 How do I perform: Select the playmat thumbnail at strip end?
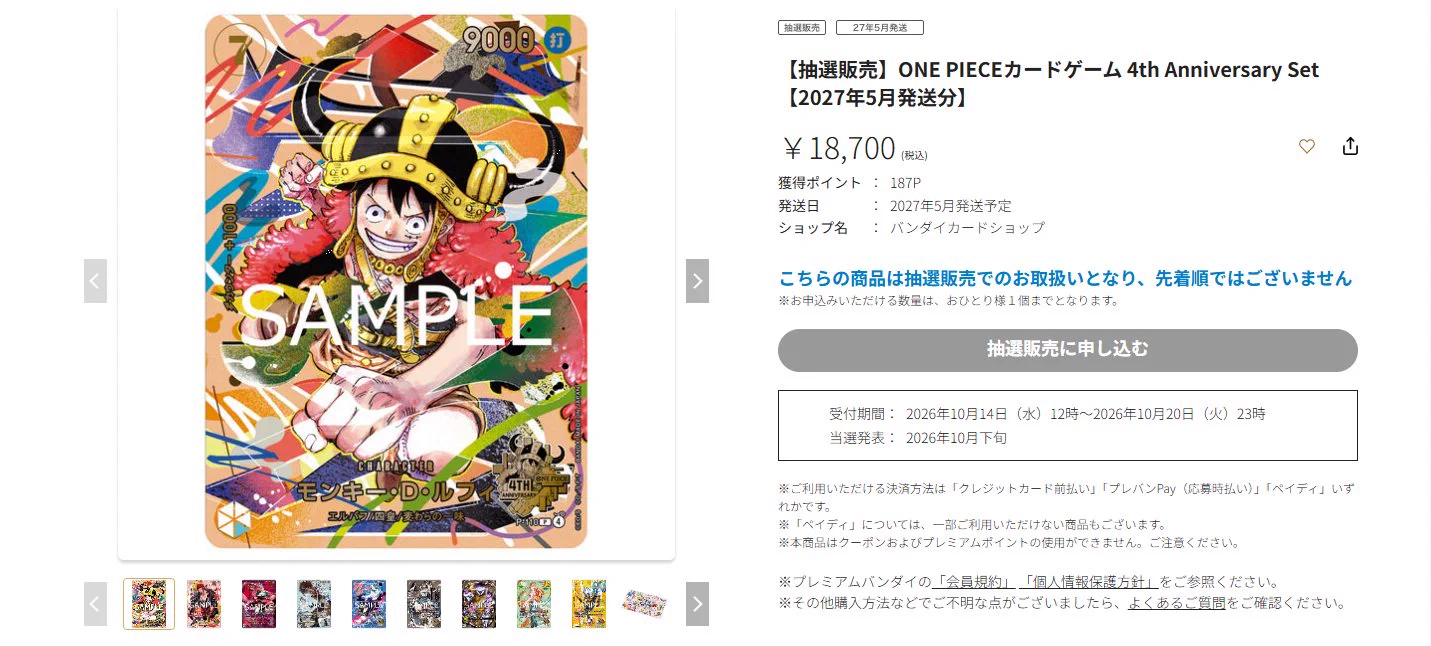(644, 603)
